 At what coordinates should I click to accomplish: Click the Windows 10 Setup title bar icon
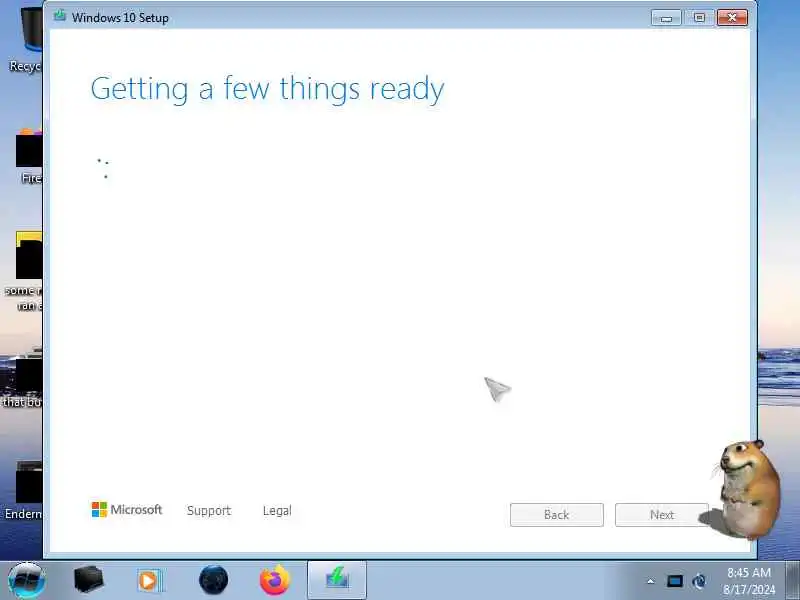(60, 16)
